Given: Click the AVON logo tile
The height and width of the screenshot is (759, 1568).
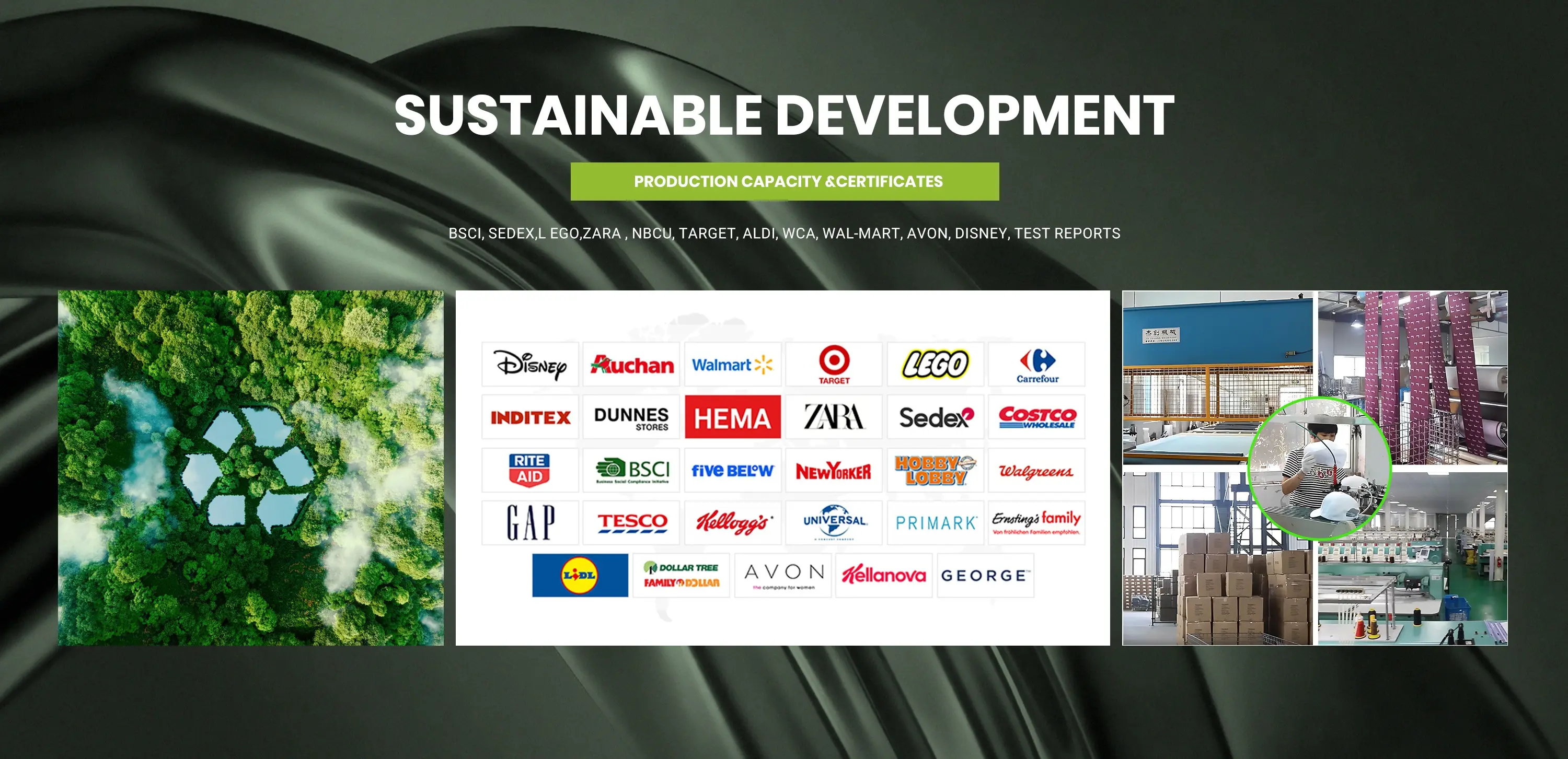Looking at the screenshot, I should [783, 575].
